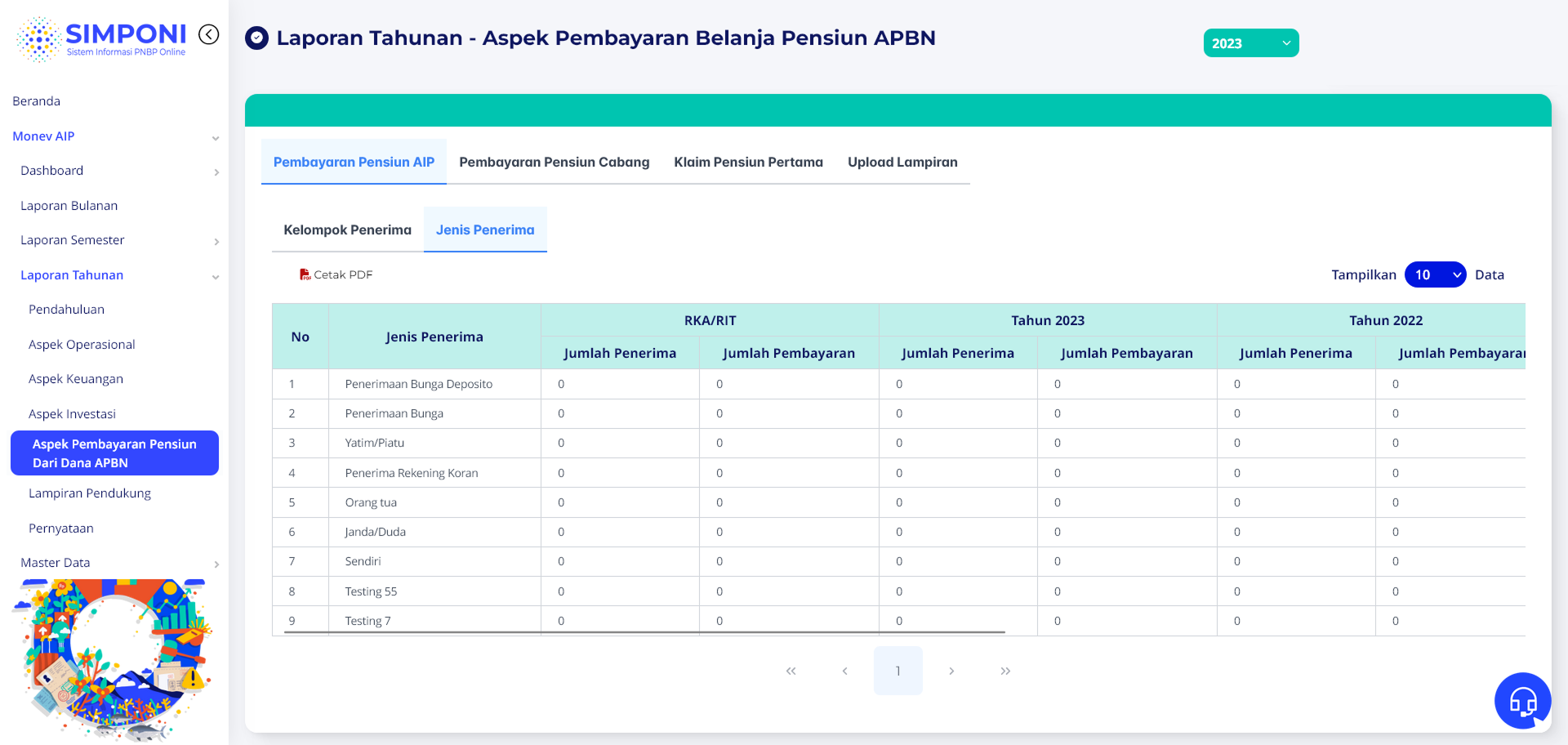Open Laporan Bulanan in the sidebar
Image resolution: width=1568 pixels, height=745 pixels.
(69, 206)
